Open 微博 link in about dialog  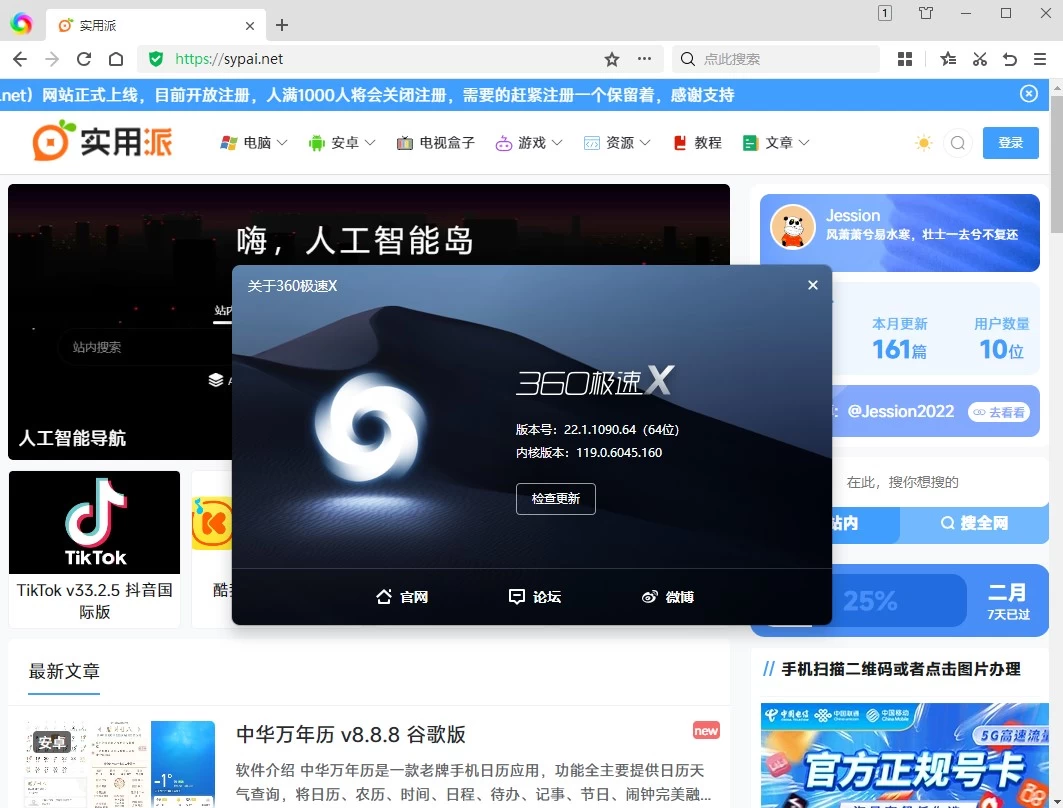tap(668, 597)
